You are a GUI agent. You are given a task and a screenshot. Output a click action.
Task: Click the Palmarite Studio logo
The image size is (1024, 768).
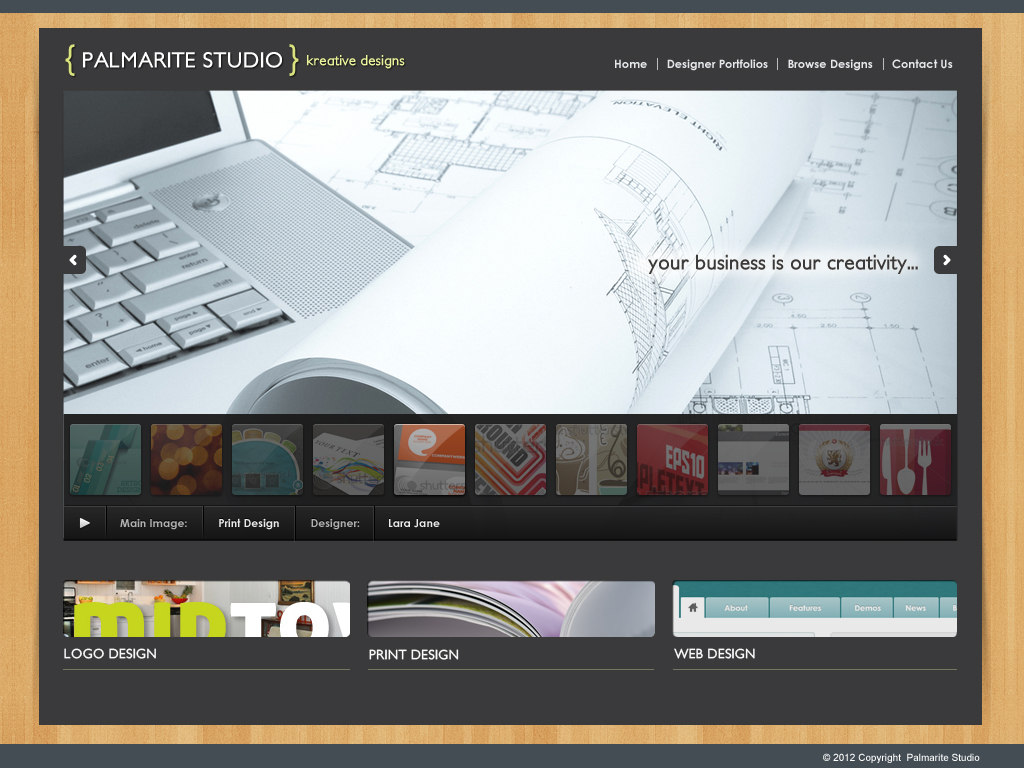pyautogui.click(x=182, y=60)
